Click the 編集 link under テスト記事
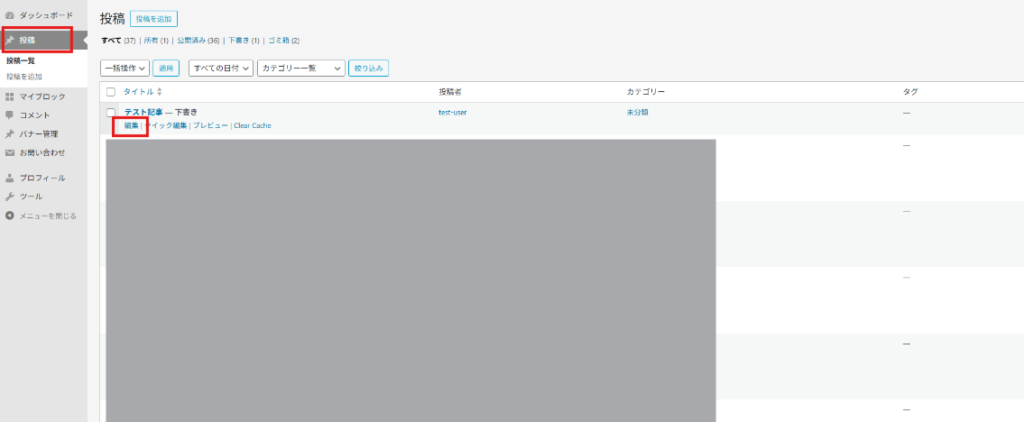 [x=131, y=126]
